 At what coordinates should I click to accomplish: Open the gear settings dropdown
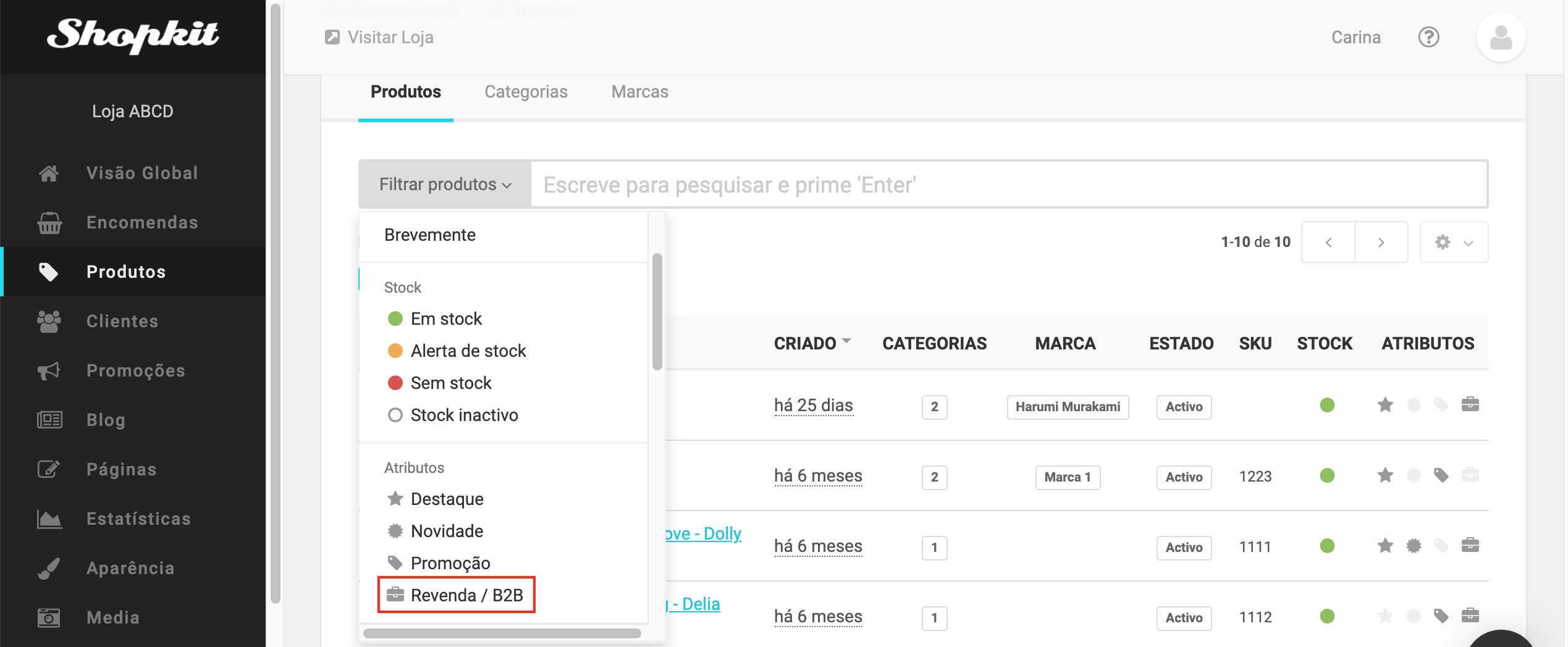pyautogui.click(x=1453, y=242)
